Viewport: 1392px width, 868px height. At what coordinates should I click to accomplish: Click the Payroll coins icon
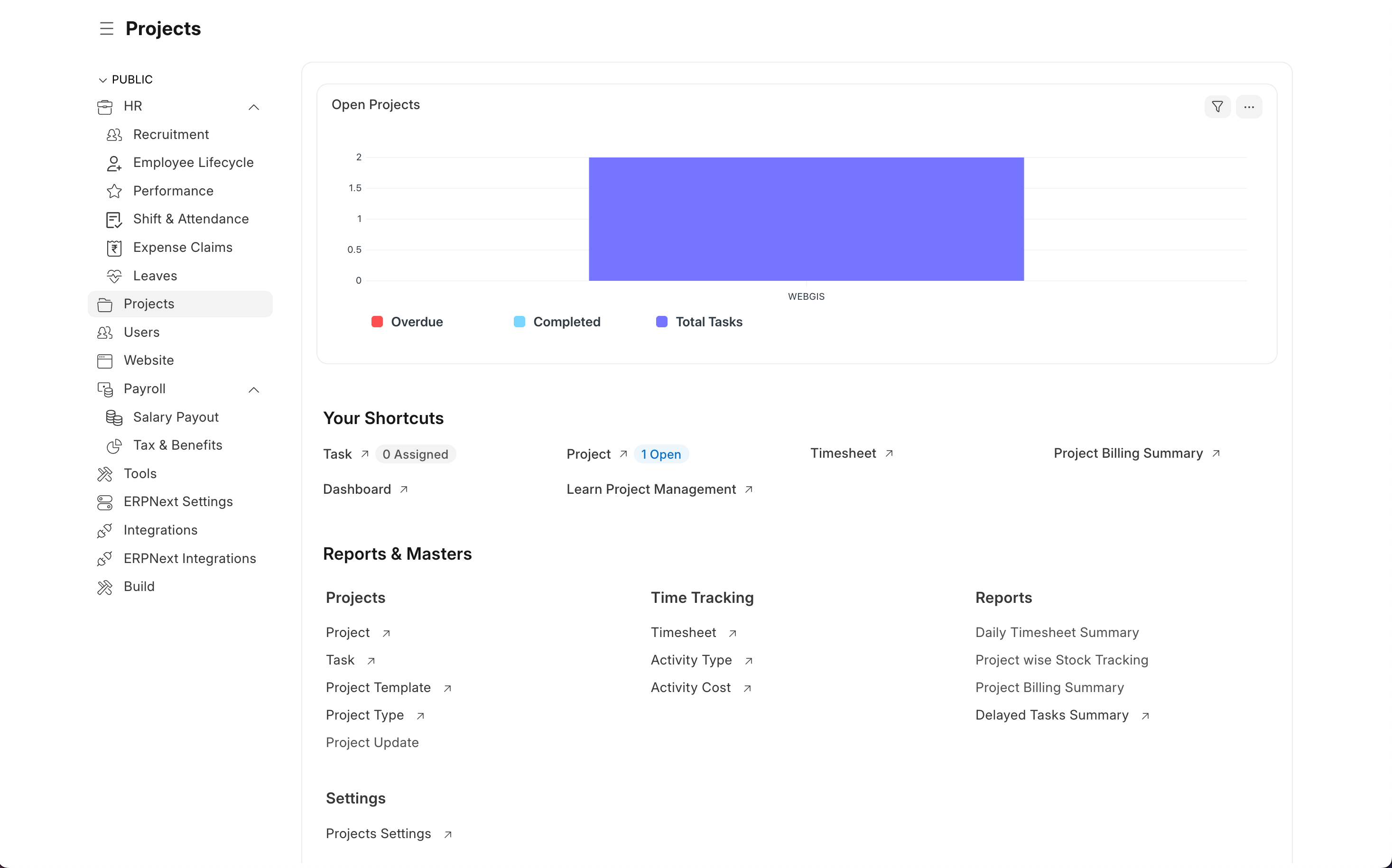click(105, 389)
